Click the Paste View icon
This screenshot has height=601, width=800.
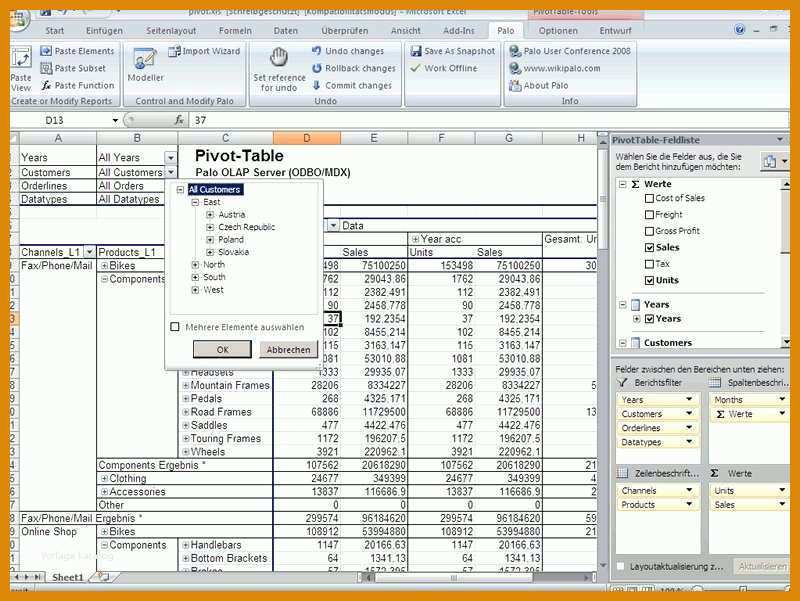point(21,59)
